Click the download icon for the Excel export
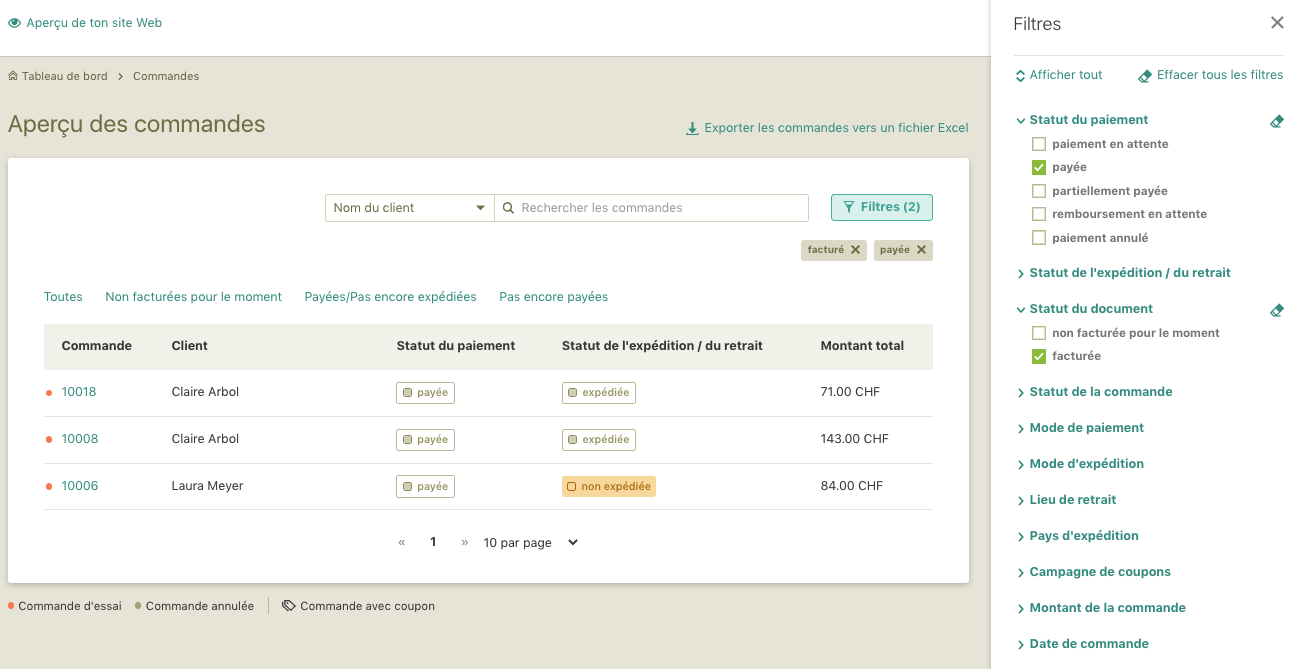 [692, 128]
